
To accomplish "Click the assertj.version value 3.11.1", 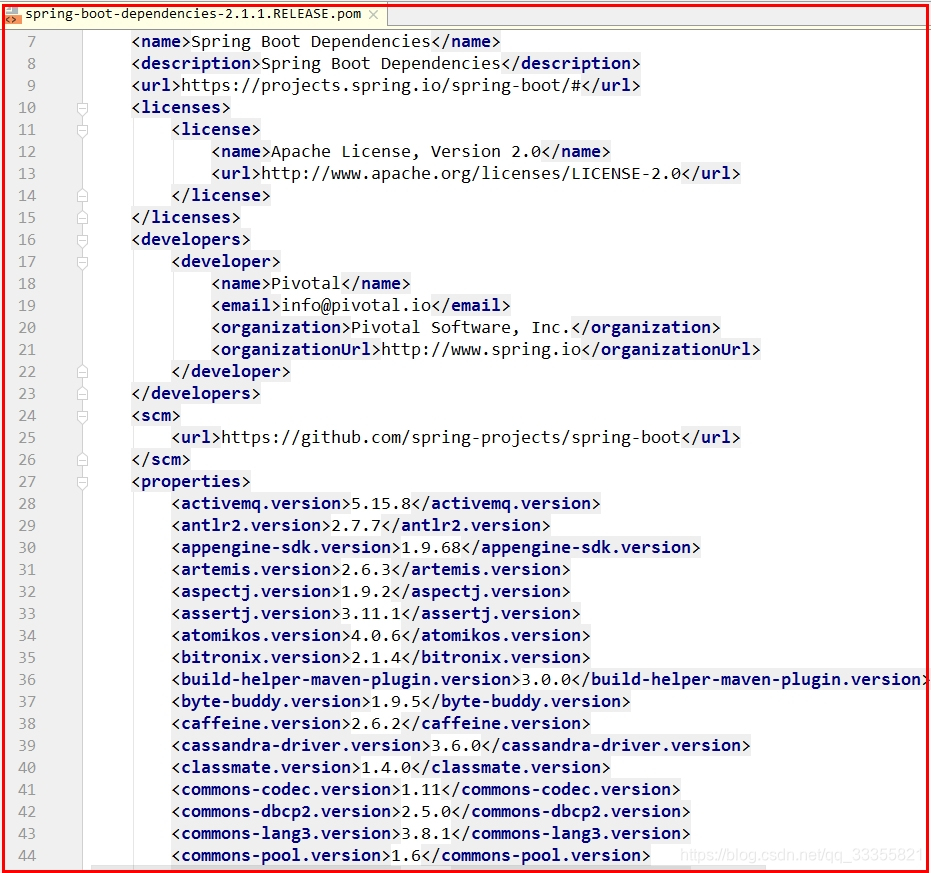I will click(x=370, y=613).
